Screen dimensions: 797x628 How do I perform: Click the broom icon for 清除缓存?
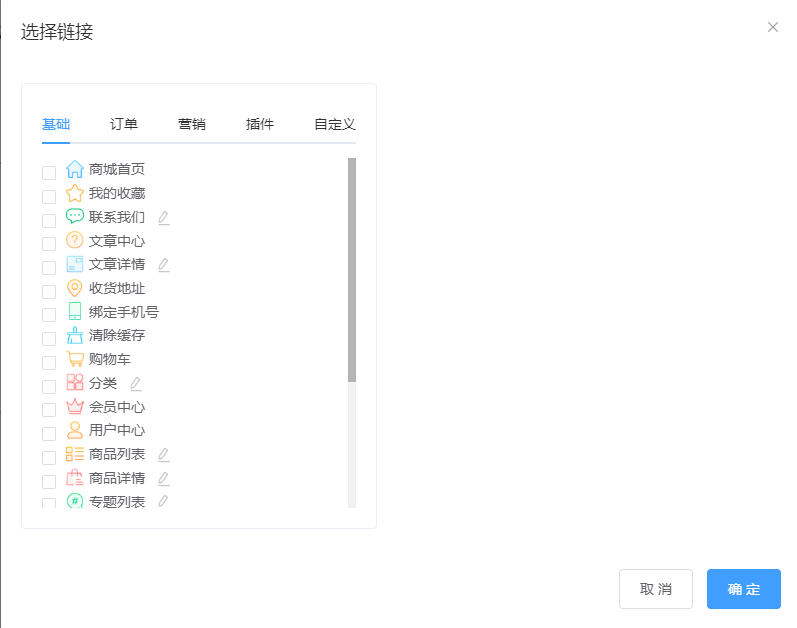pyautogui.click(x=75, y=335)
